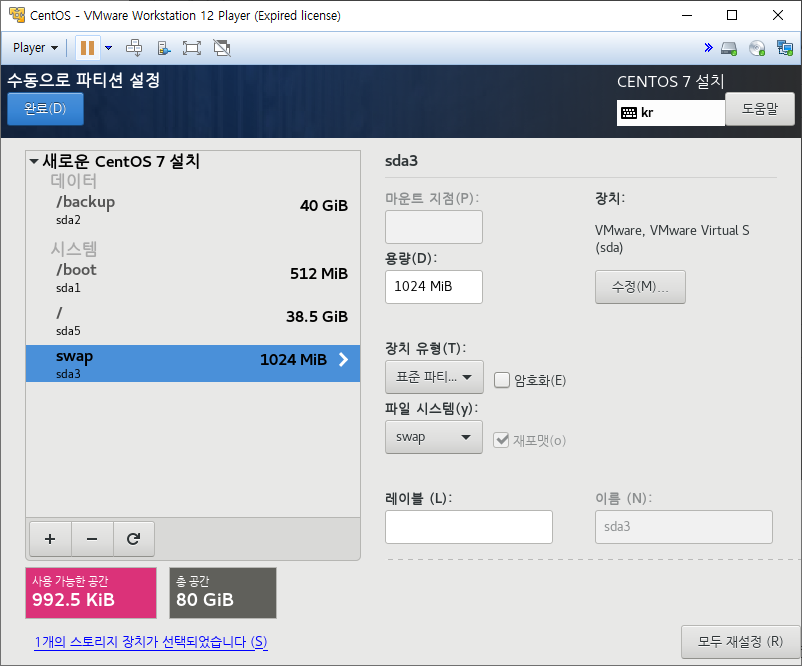Click the 마운트 지점(P) input field

[x=434, y=227]
